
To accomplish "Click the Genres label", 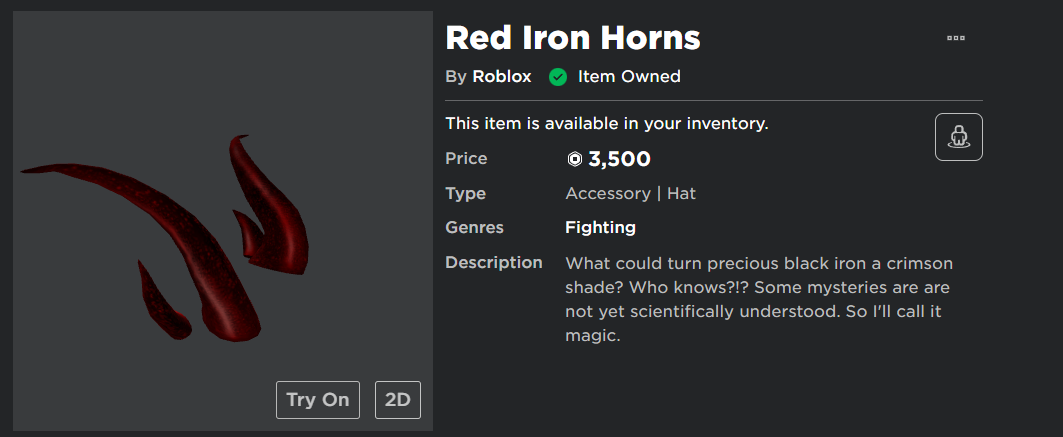I will 475,228.
